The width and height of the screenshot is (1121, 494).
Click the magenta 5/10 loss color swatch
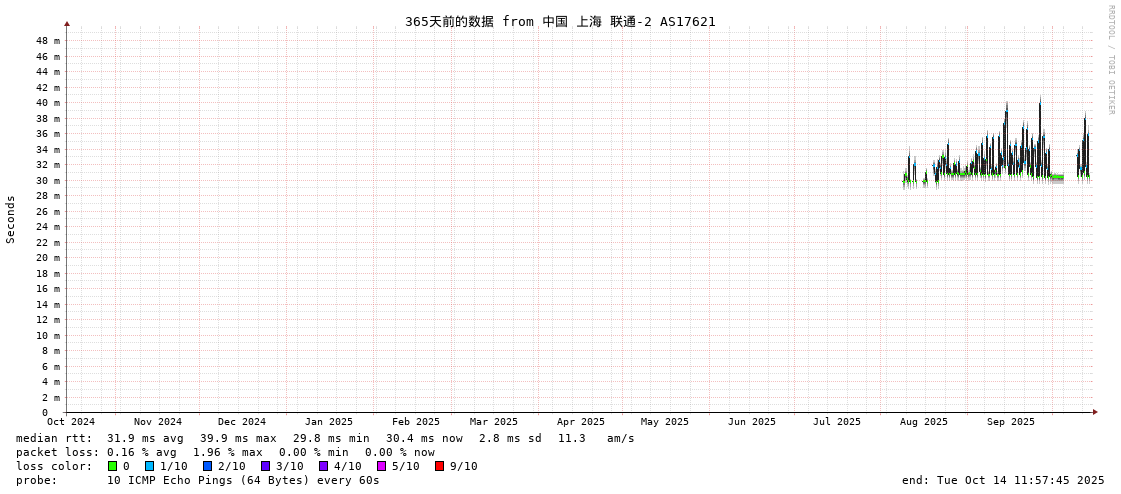(381, 466)
